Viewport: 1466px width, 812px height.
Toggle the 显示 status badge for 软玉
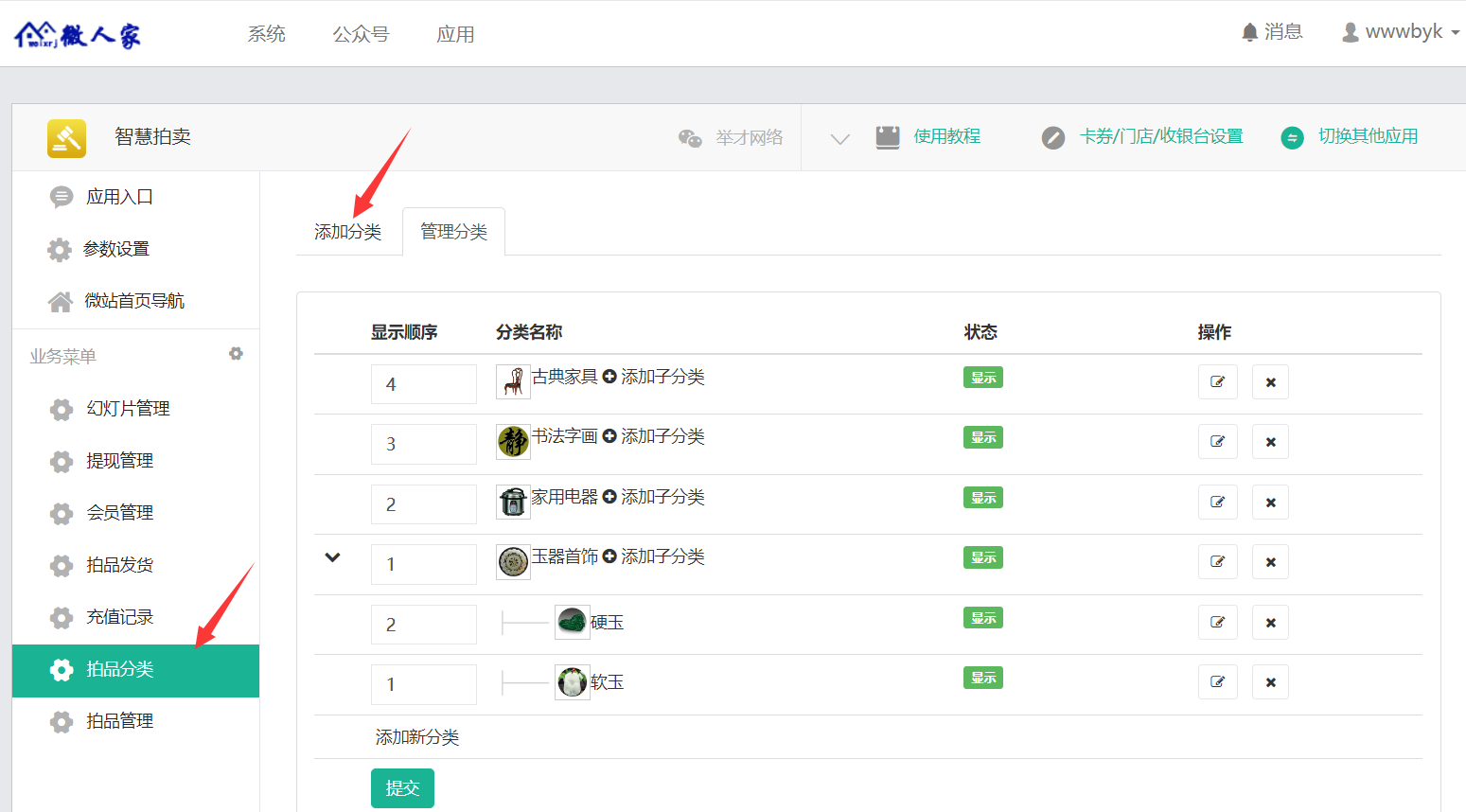[x=982, y=678]
